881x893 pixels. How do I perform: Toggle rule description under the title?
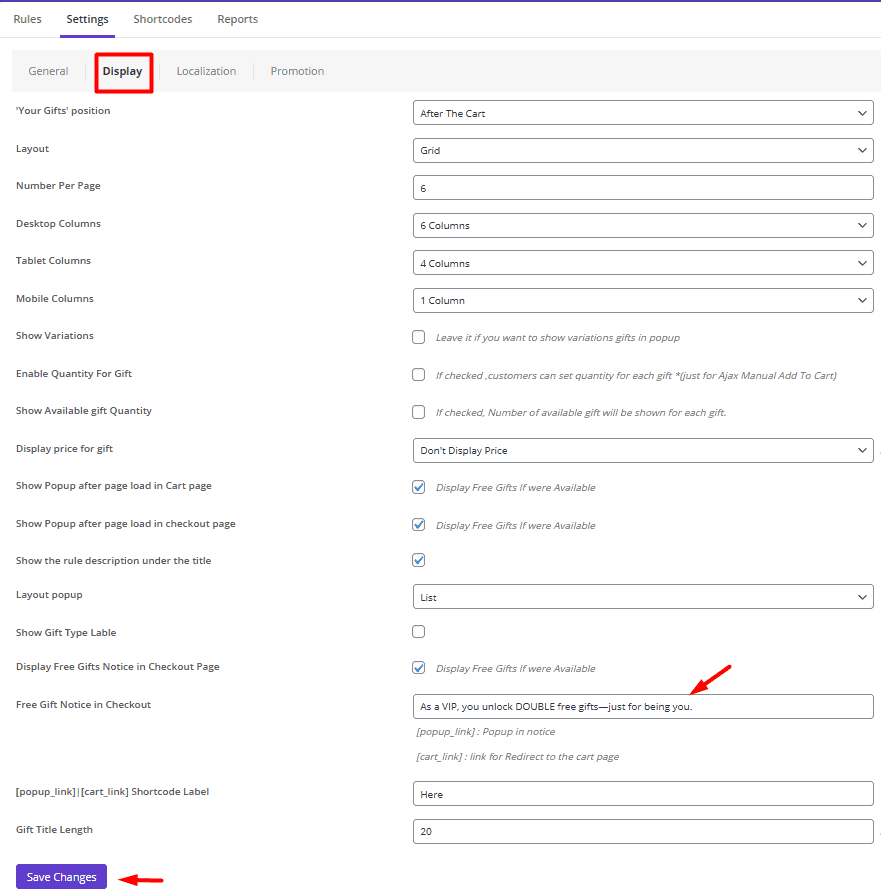click(418, 559)
